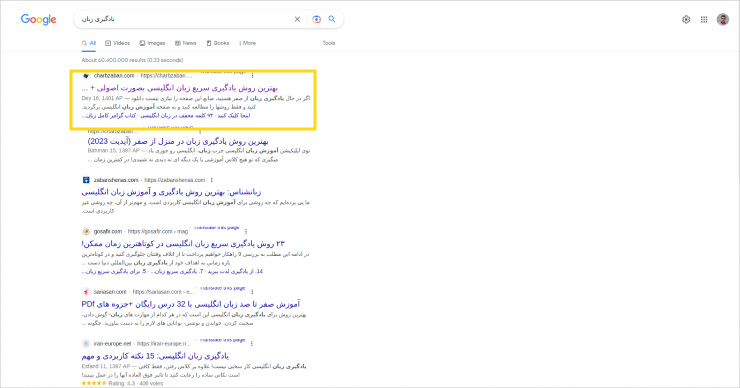Switch to the Images tab
The height and width of the screenshot is (388, 740).
pos(152,43)
